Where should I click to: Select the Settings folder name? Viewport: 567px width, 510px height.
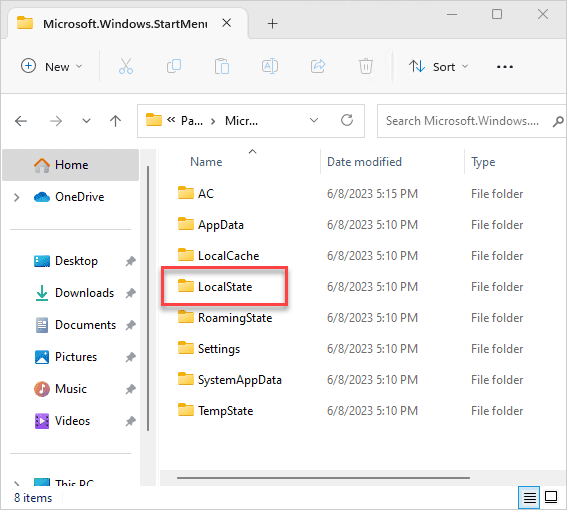(219, 349)
